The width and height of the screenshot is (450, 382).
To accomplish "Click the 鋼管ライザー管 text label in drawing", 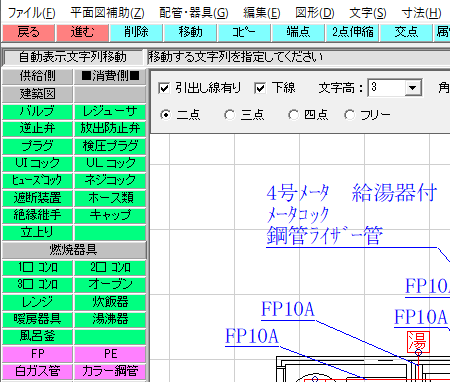I will click(x=324, y=236).
